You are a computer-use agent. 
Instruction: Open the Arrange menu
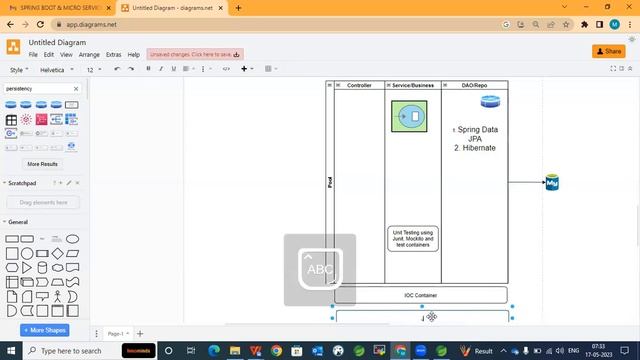pyautogui.click(x=89, y=55)
